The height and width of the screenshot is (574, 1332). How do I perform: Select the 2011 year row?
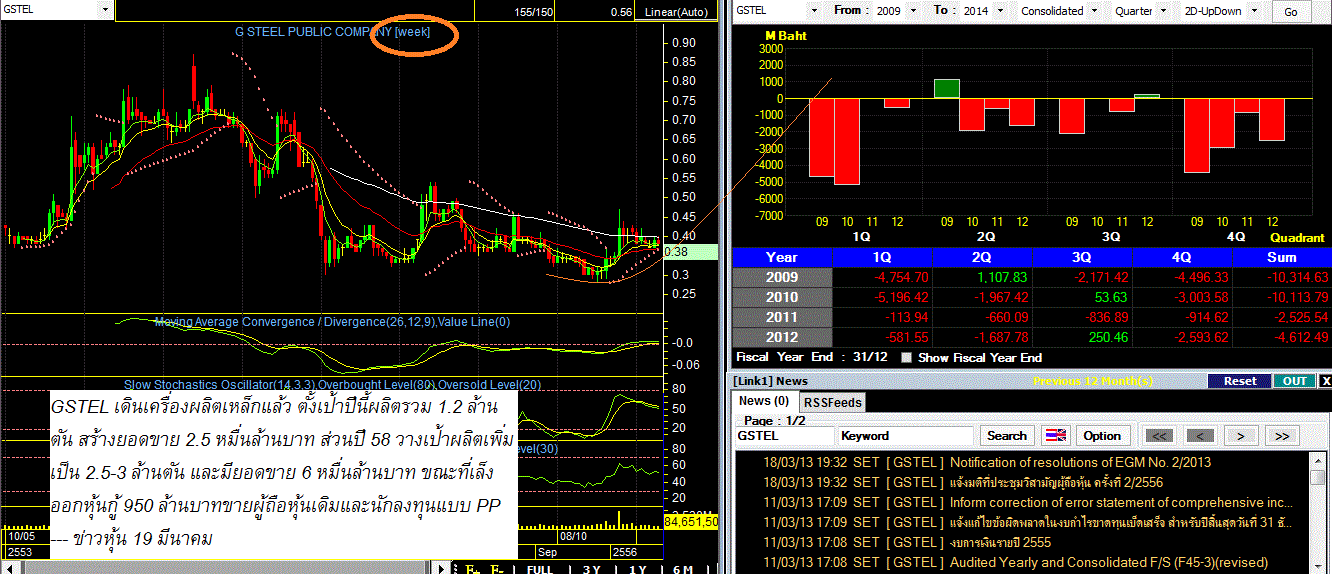(x=782, y=317)
